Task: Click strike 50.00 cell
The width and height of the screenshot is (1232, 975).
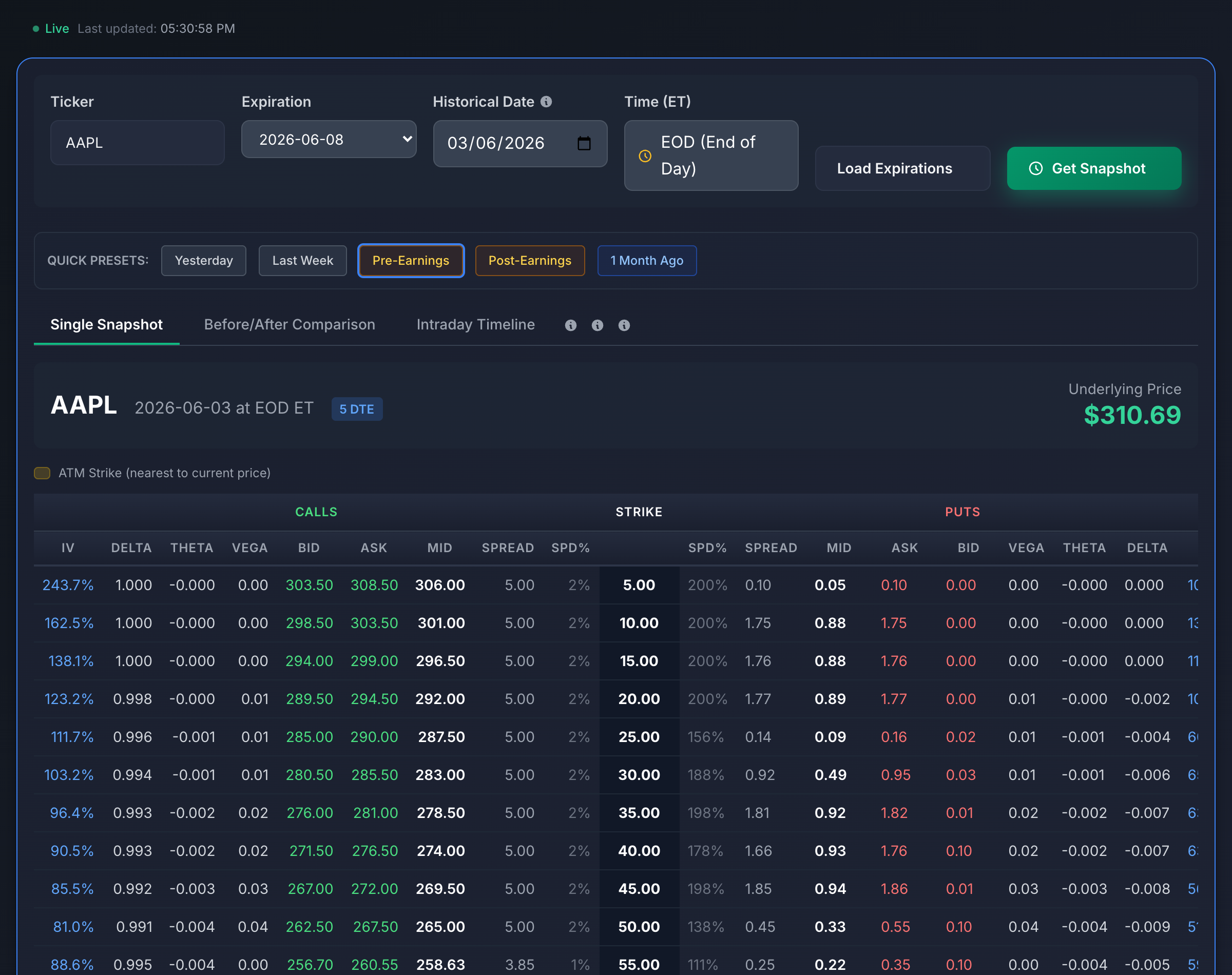Action: click(639, 927)
